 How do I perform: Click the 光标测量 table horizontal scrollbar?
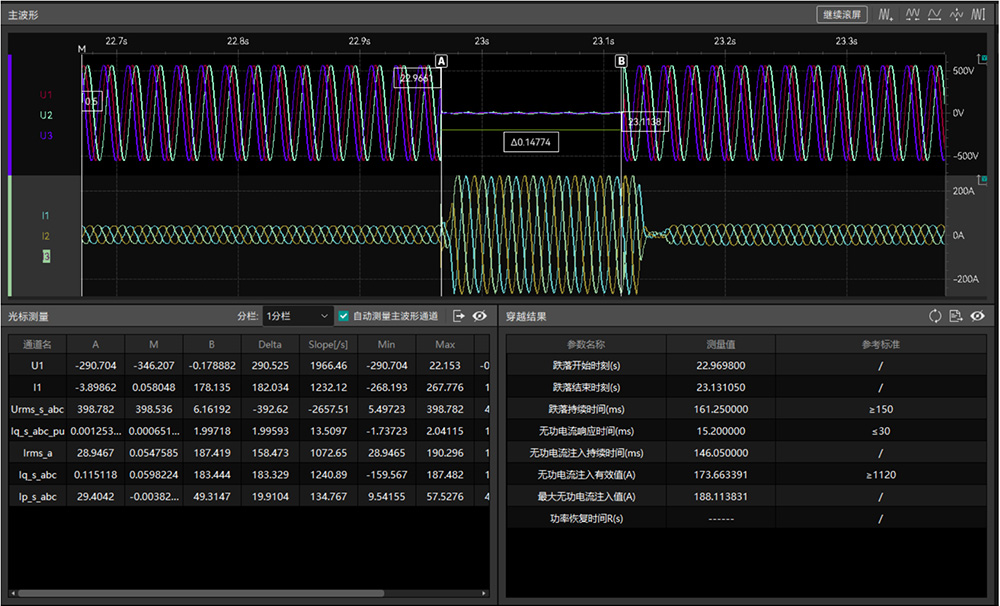click(201, 593)
